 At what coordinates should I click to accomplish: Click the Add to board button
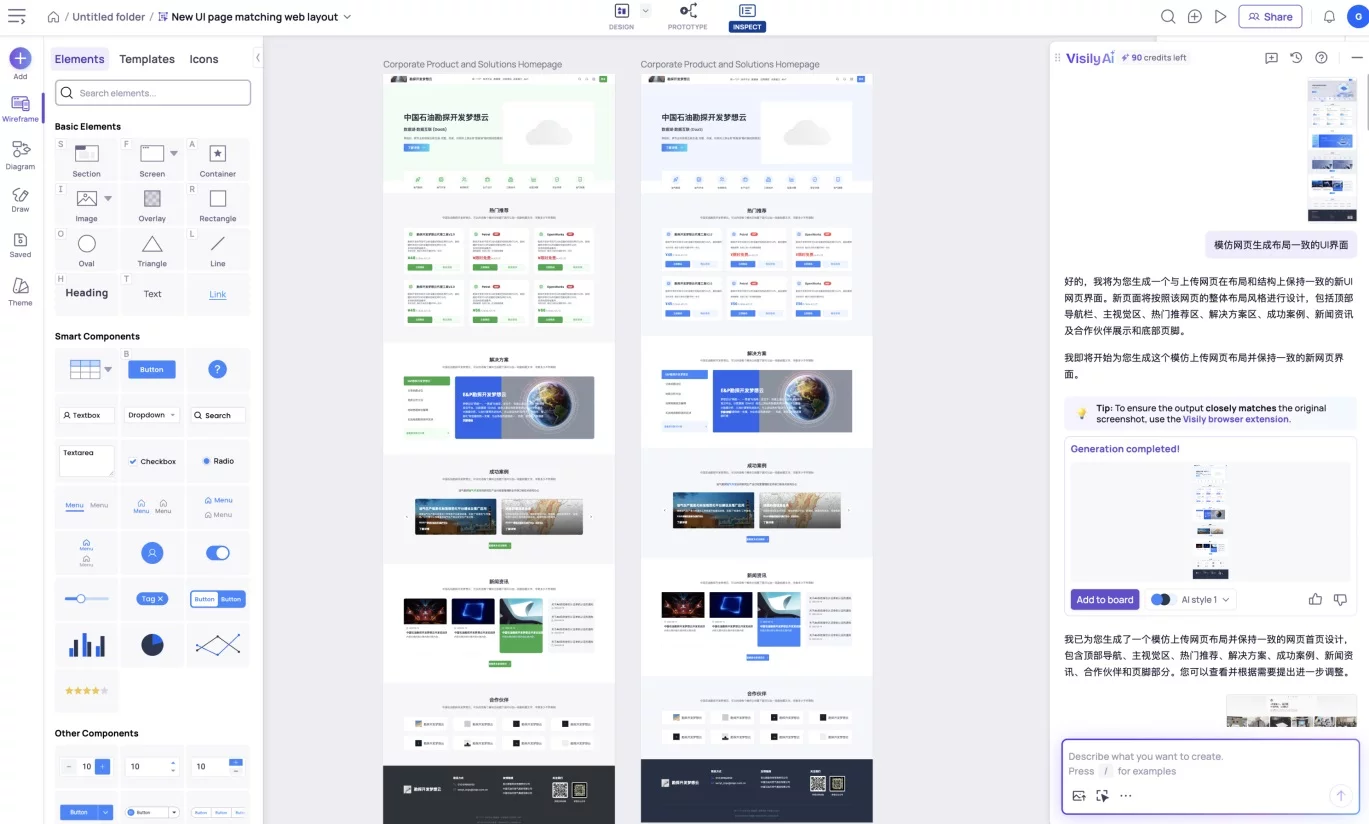click(1105, 600)
